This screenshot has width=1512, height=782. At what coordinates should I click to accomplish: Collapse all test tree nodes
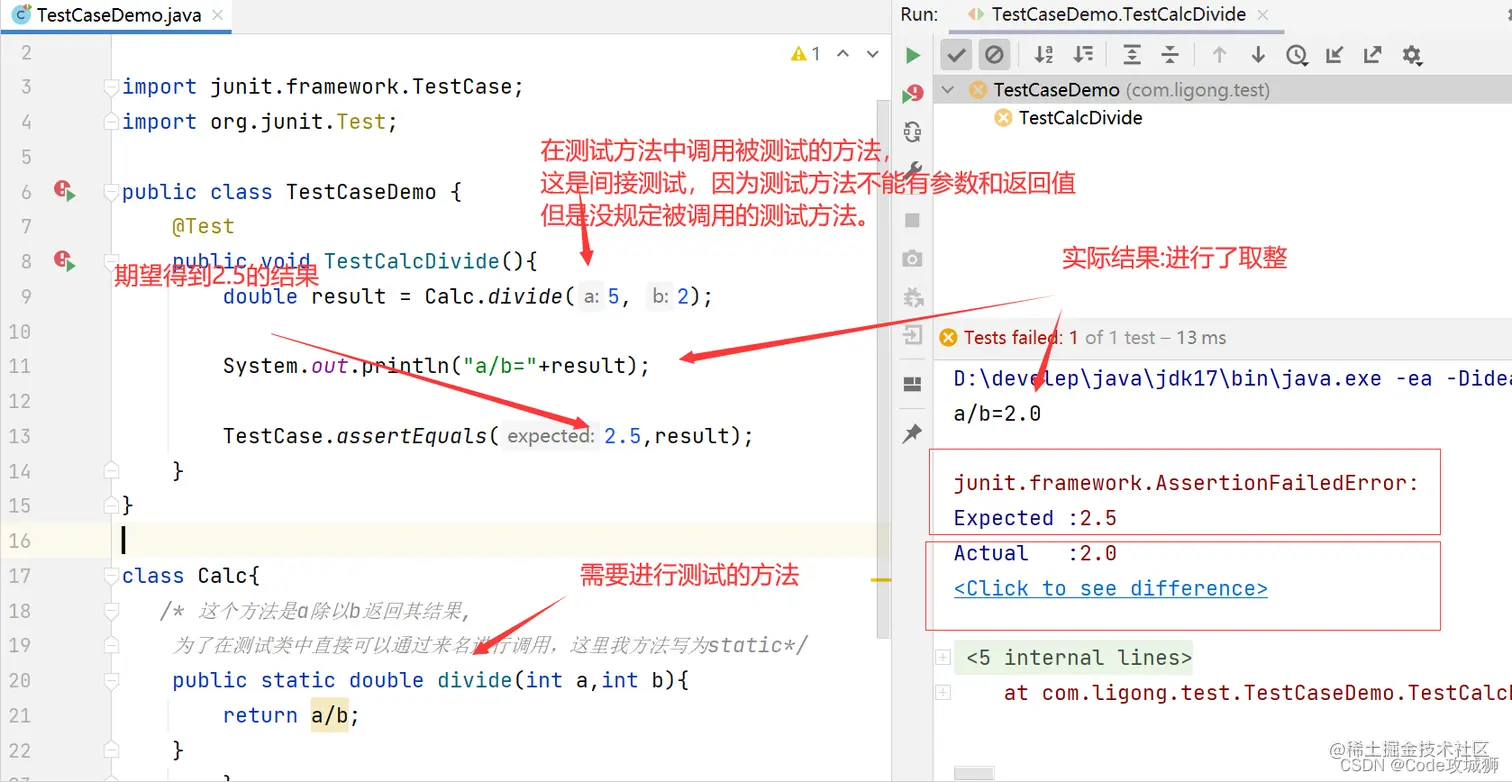(x=1169, y=55)
